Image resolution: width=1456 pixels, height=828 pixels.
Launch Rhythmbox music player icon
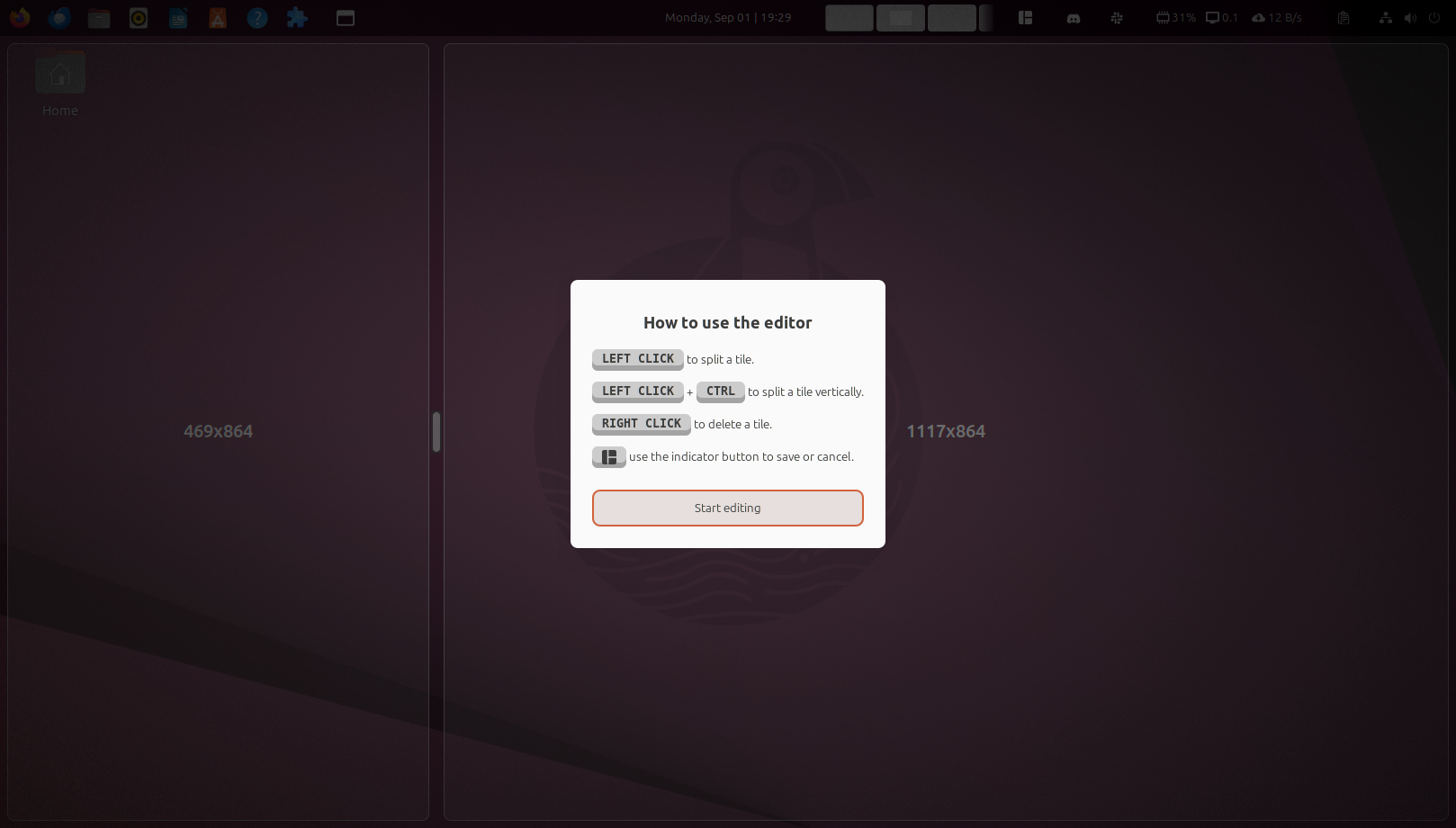coord(139,17)
